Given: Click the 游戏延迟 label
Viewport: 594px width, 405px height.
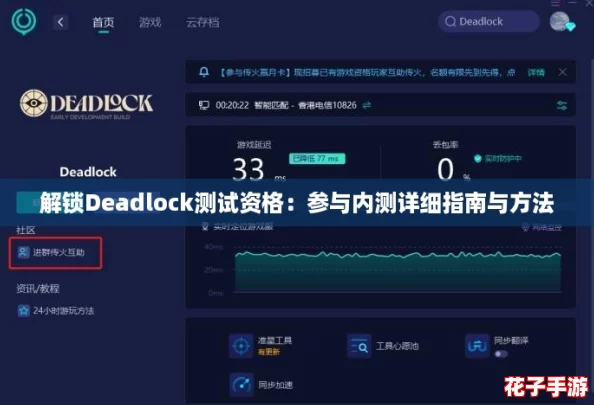Looking at the screenshot, I should click(254, 144).
